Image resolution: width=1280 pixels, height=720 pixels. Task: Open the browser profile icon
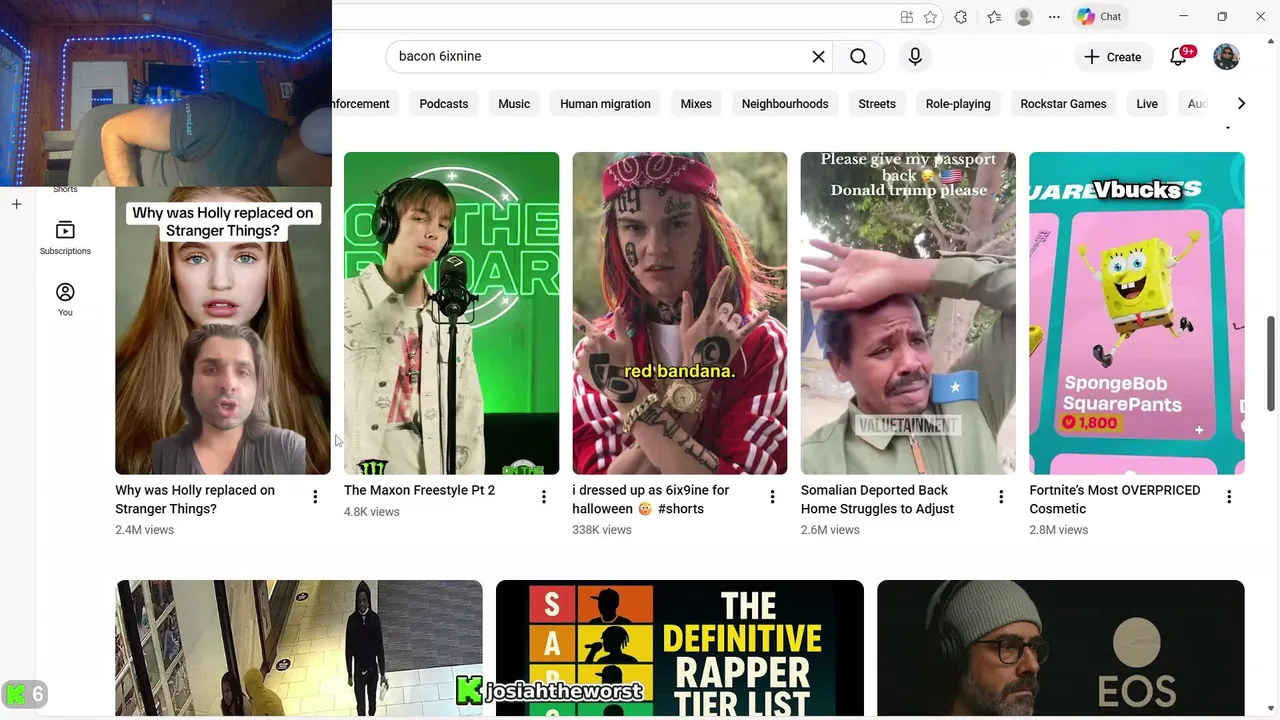pos(1024,17)
